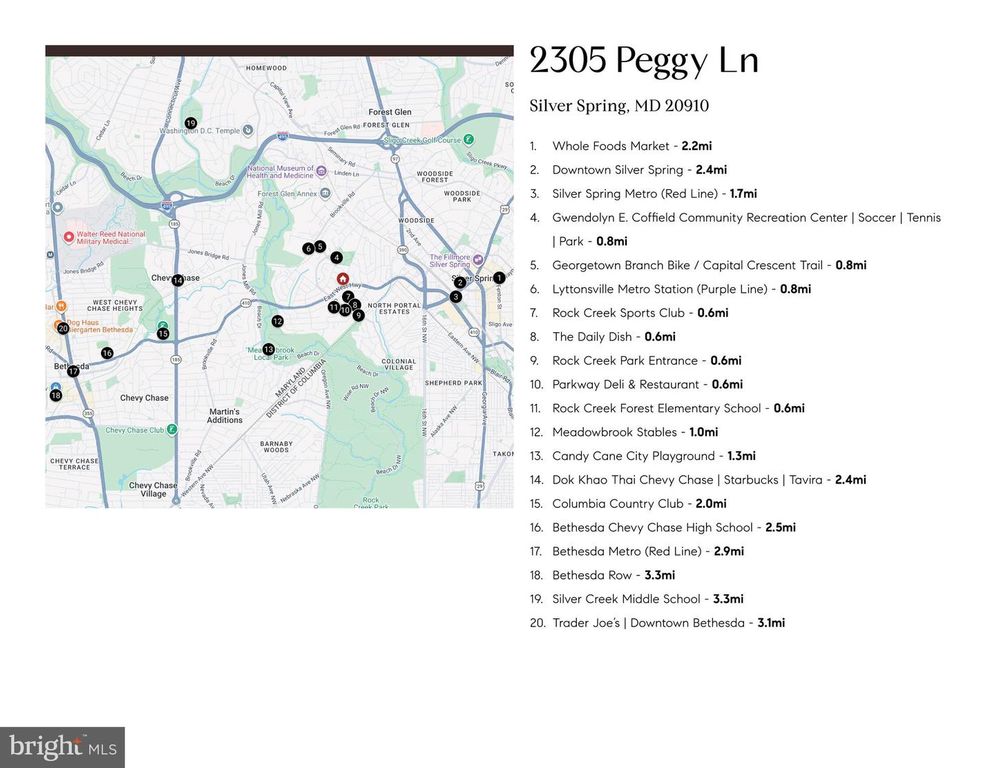
Task: Click the bright MLS logo
Action: pos(62,747)
